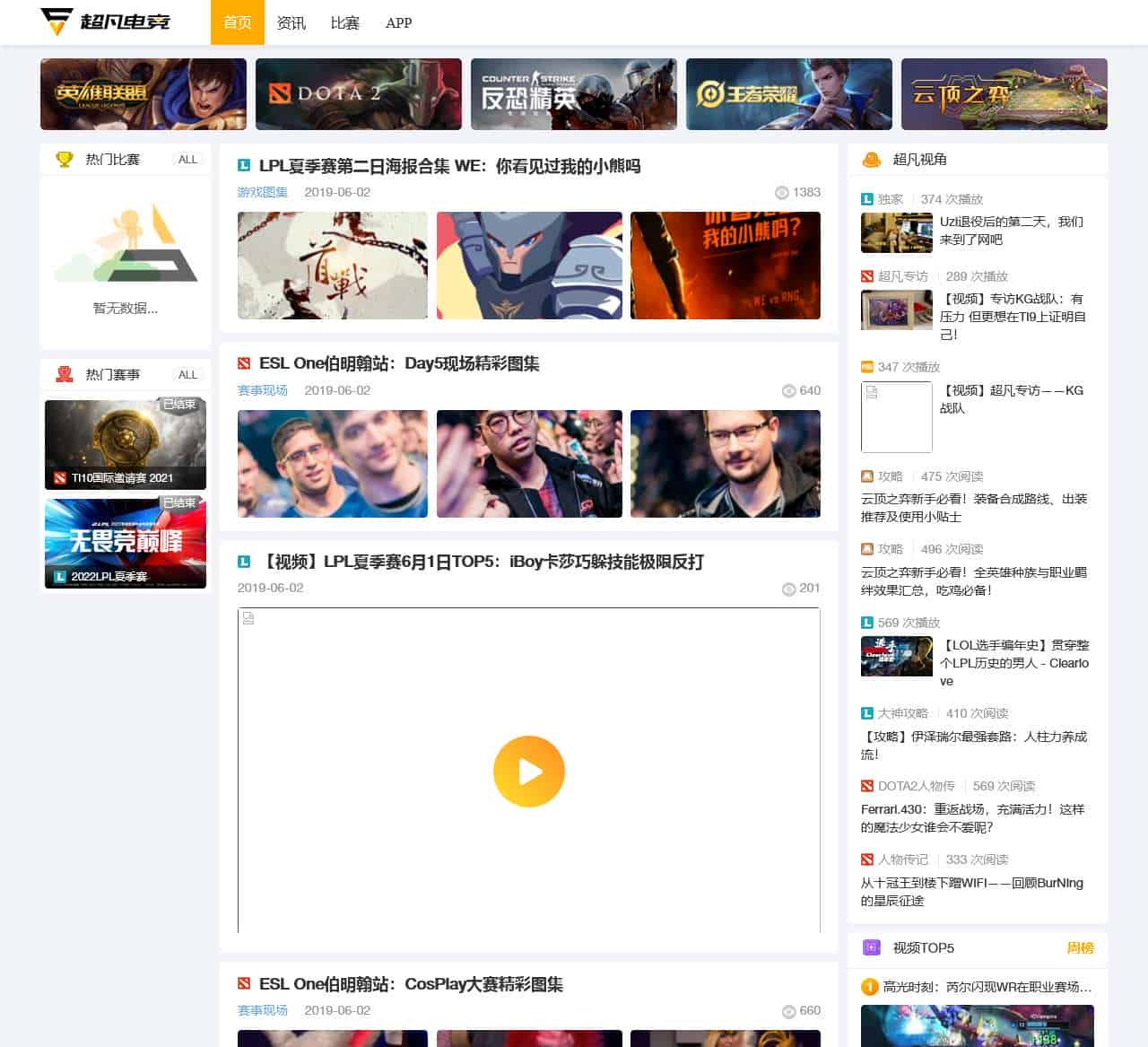This screenshot has width=1148, height=1047.
Task: Click the LoL icon before the 【视频】LPL夏季赛6月1日TOP5 title
Action: click(x=243, y=562)
